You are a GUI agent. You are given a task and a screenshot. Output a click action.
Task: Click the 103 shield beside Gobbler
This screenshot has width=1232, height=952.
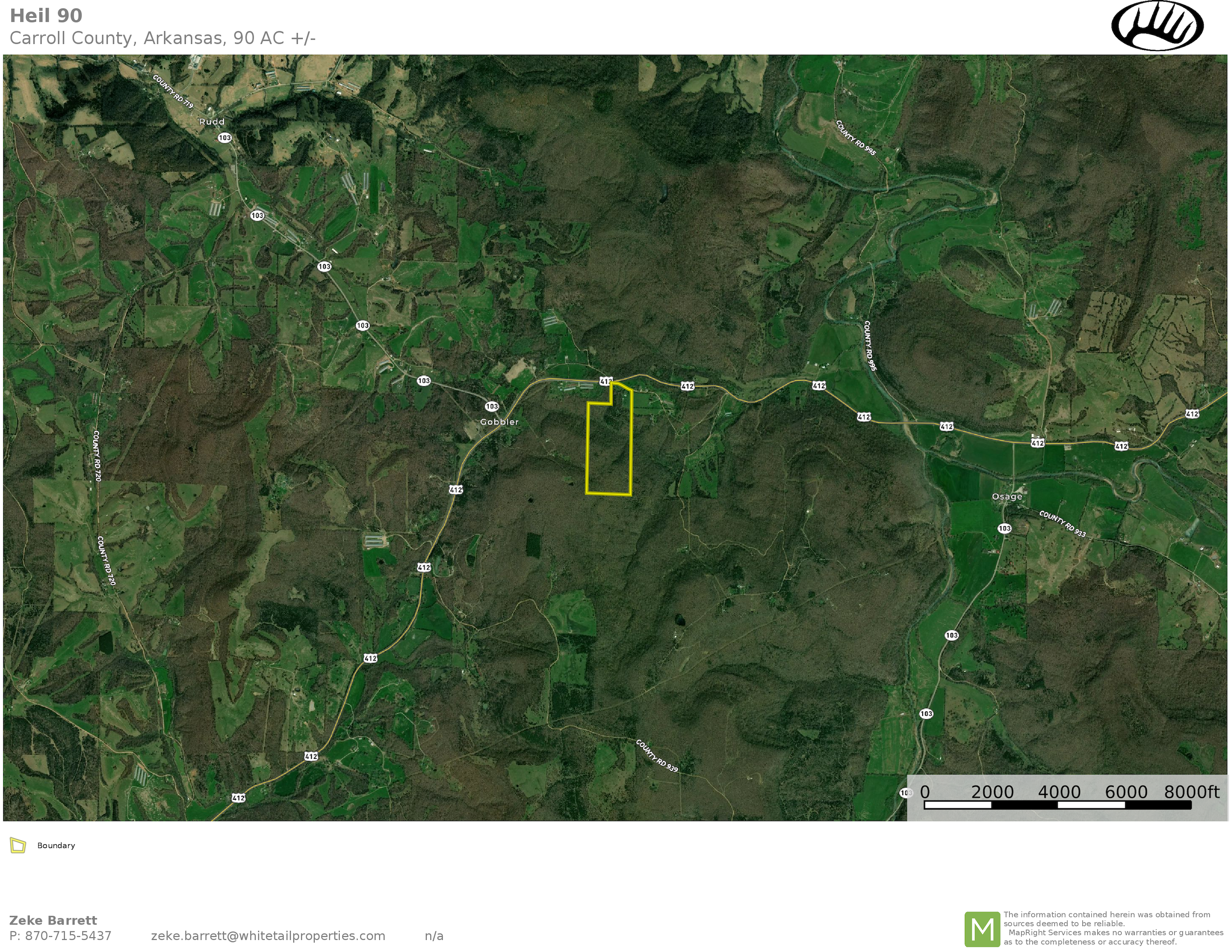click(491, 406)
